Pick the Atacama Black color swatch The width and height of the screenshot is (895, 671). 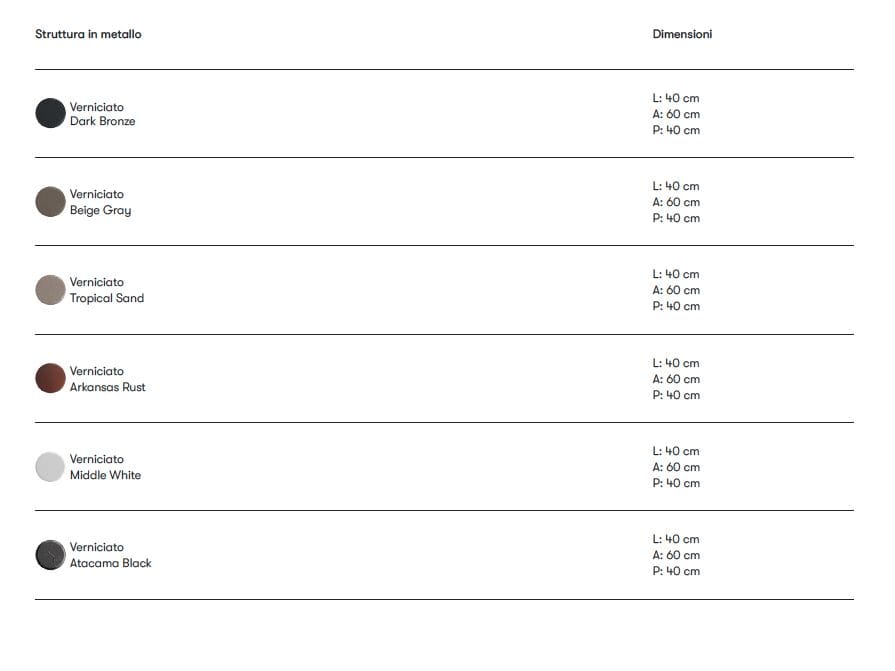tap(50, 555)
